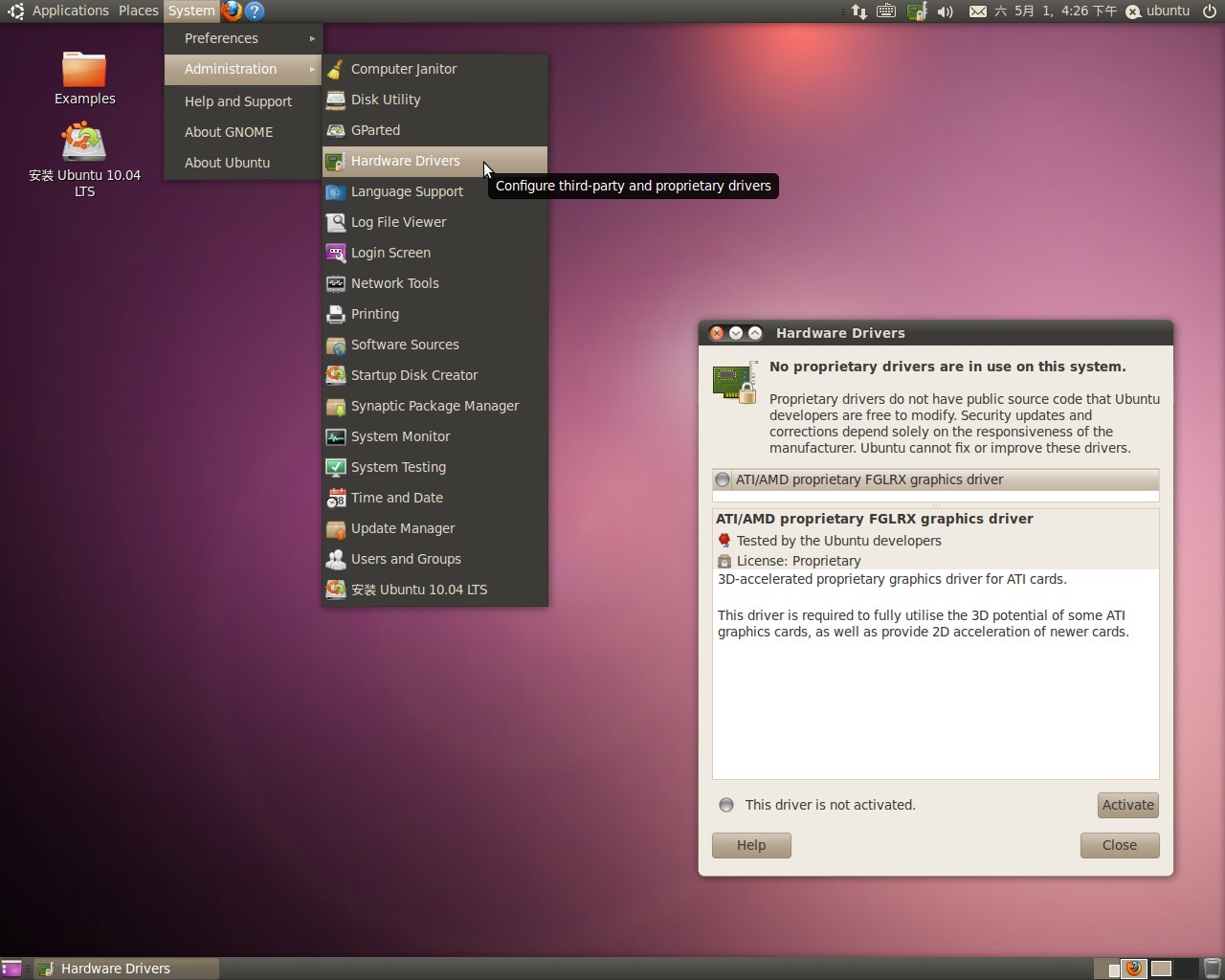
Task: Click the power shutdown icon
Action: point(1210,11)
